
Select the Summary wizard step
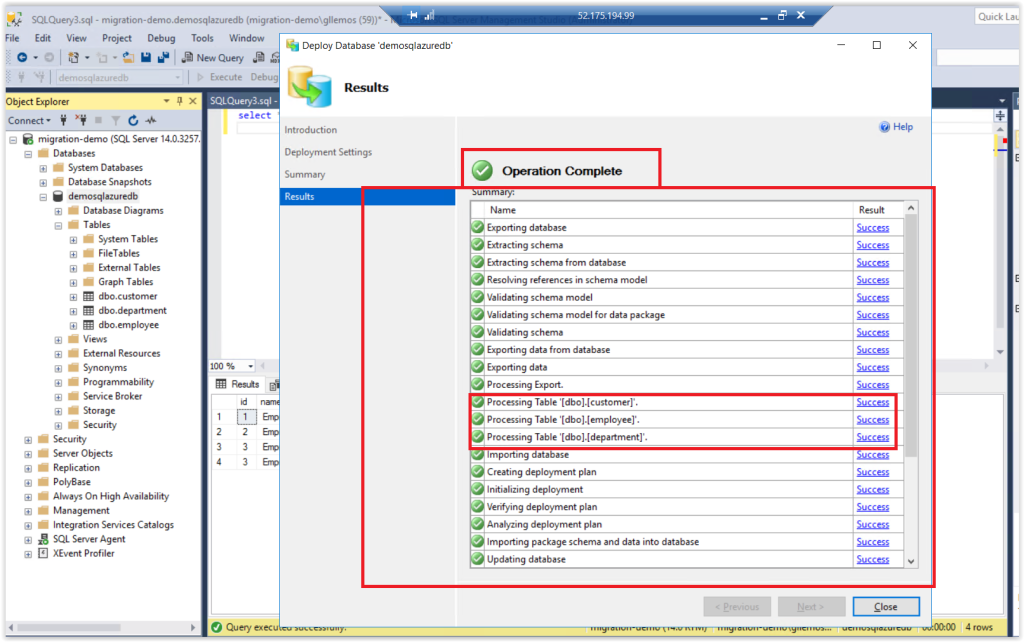point(304,174)
